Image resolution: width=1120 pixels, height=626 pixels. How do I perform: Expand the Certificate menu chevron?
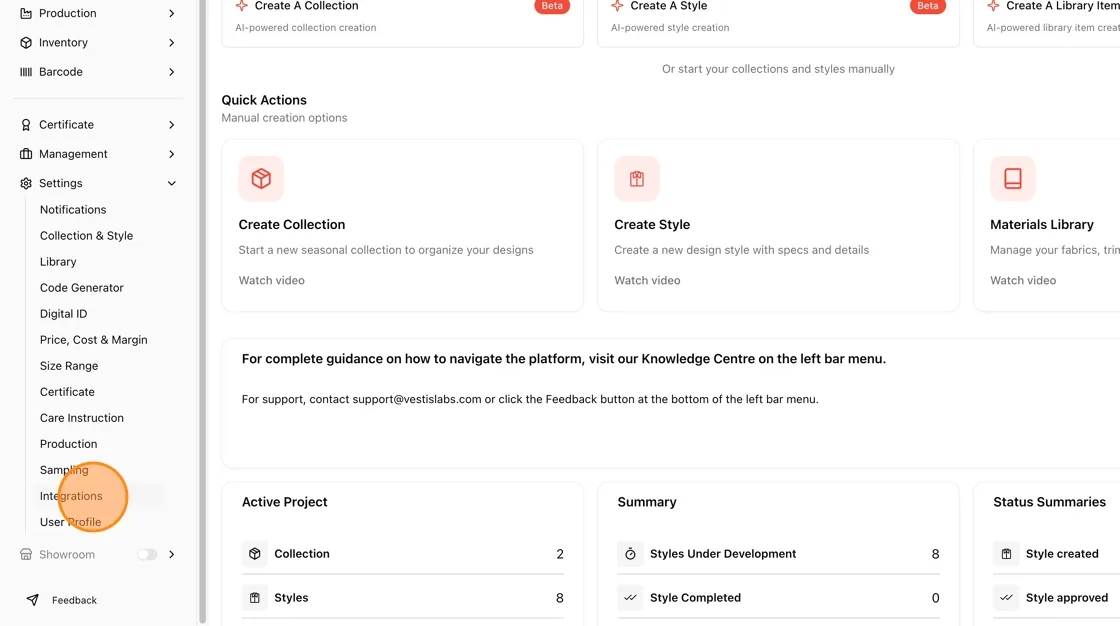[171, 124]
